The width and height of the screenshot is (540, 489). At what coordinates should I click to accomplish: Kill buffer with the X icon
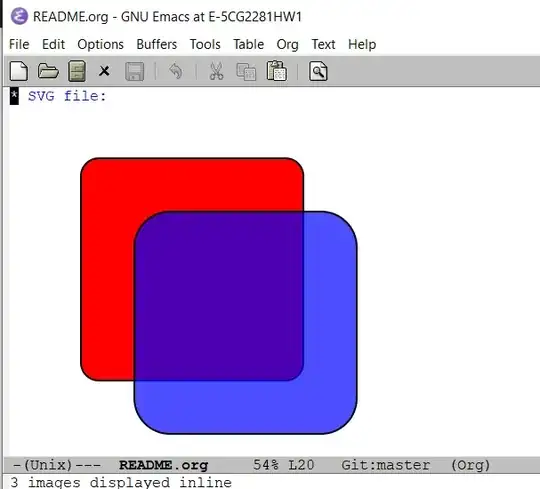tap(104, 71)
